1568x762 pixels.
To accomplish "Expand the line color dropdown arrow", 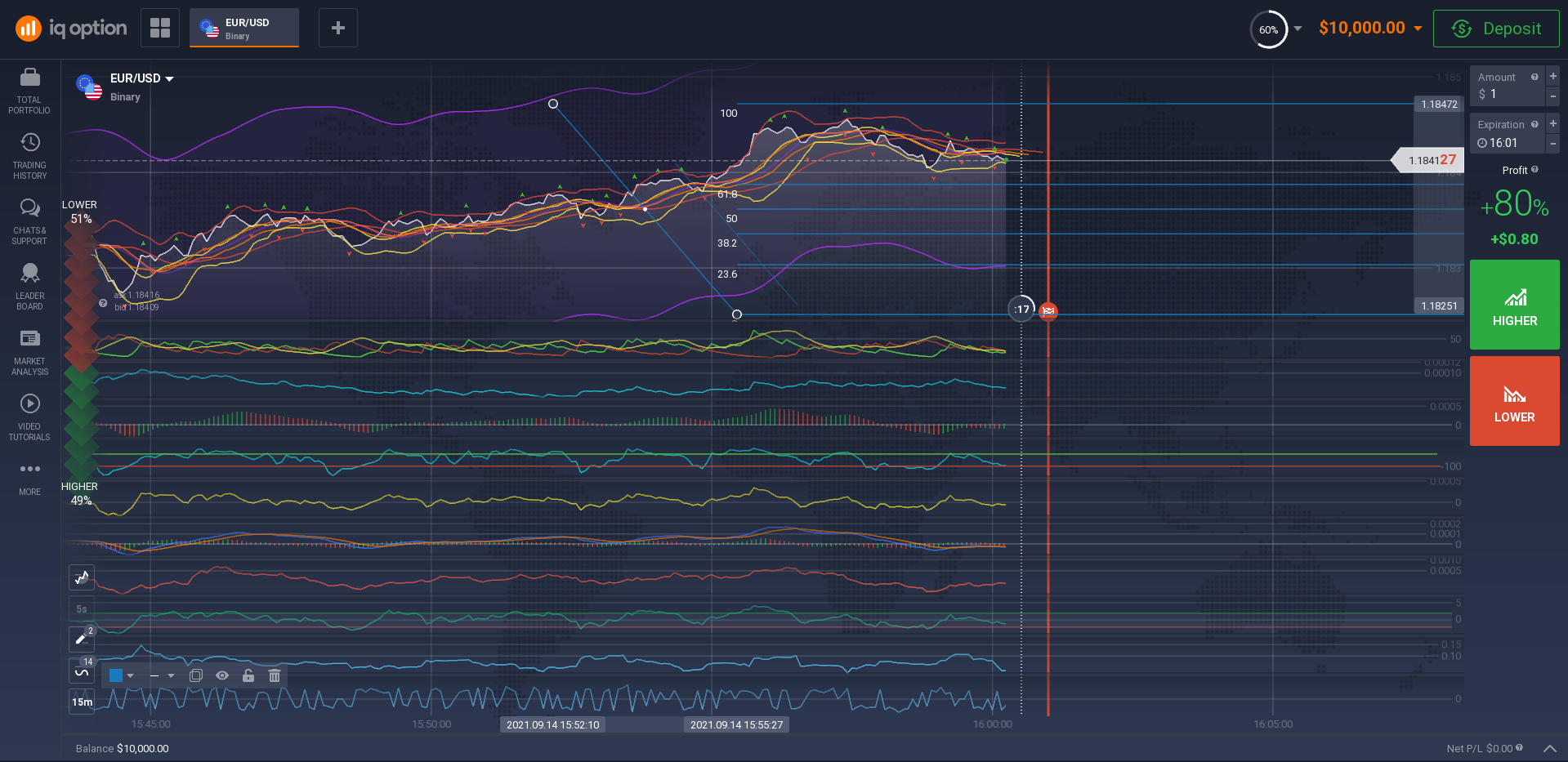I will coord(130,675).
